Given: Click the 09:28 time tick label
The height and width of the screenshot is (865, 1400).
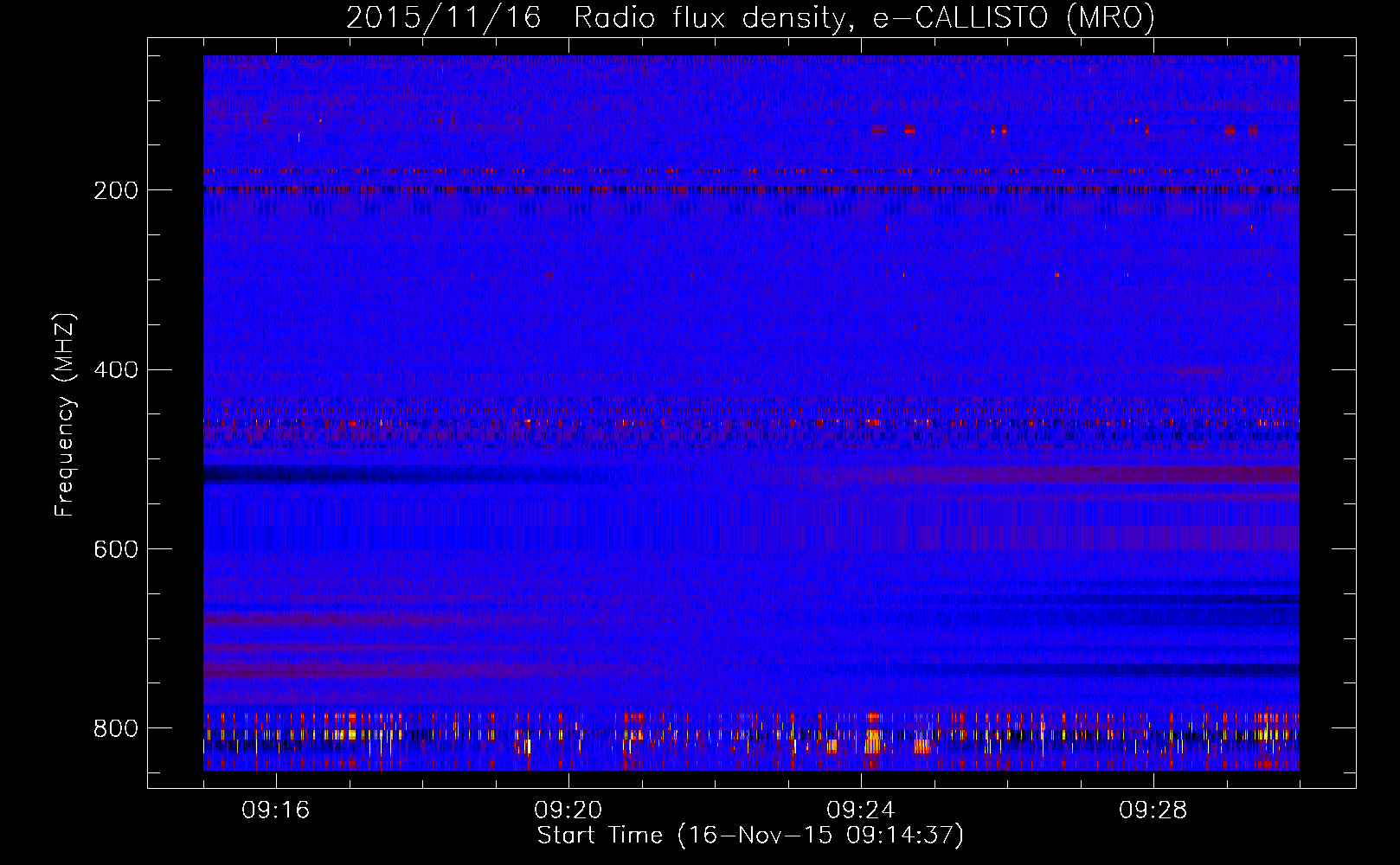Looking at the screenshot, I should coord(1153,811).
